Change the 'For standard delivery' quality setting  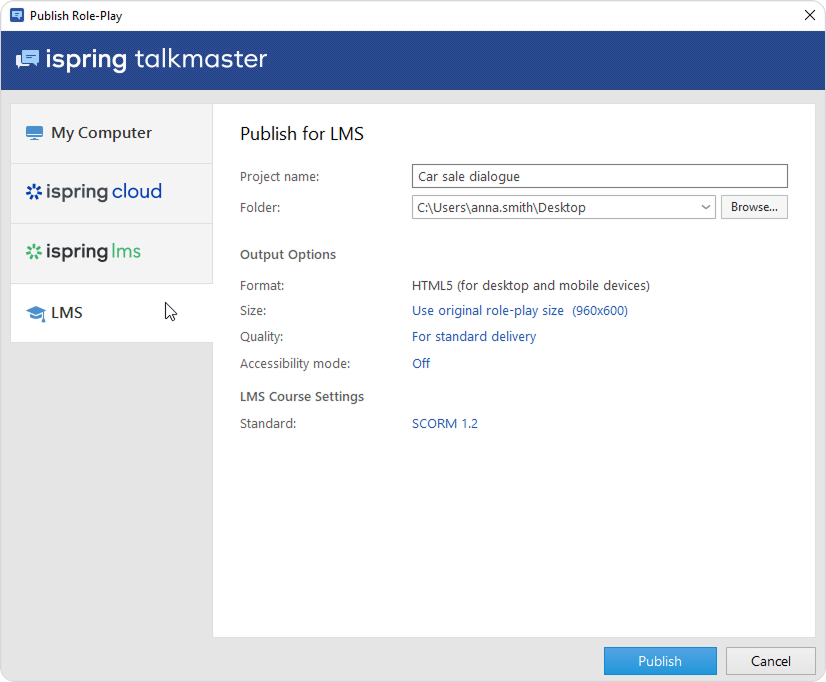pyautogui.click(x=474, y=337)
